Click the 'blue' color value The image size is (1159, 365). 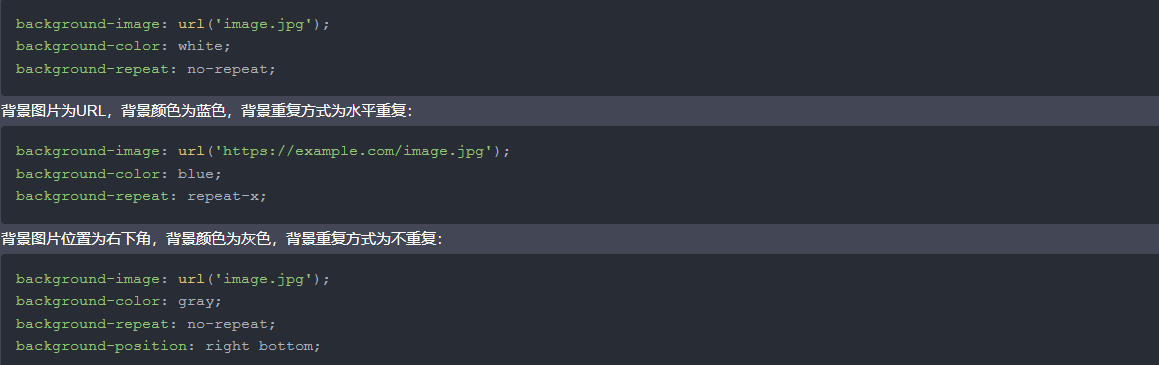(196, 174)
